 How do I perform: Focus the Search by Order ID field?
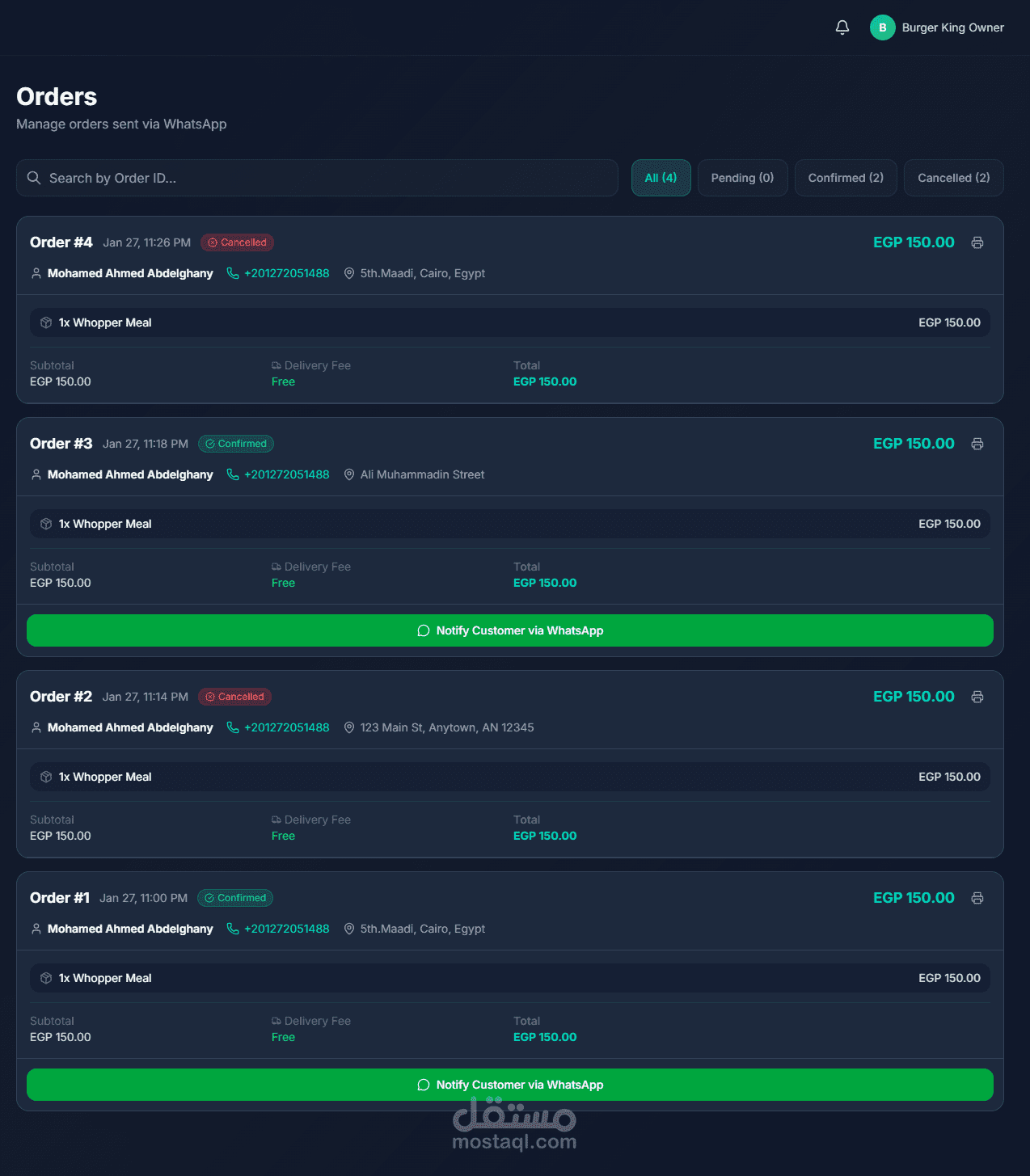[317, 178]
